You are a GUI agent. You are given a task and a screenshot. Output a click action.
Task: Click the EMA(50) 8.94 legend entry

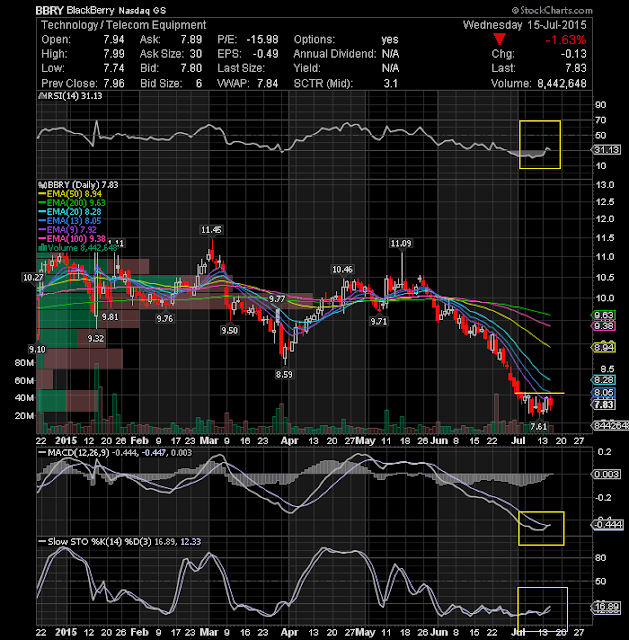tap(70, 194)
